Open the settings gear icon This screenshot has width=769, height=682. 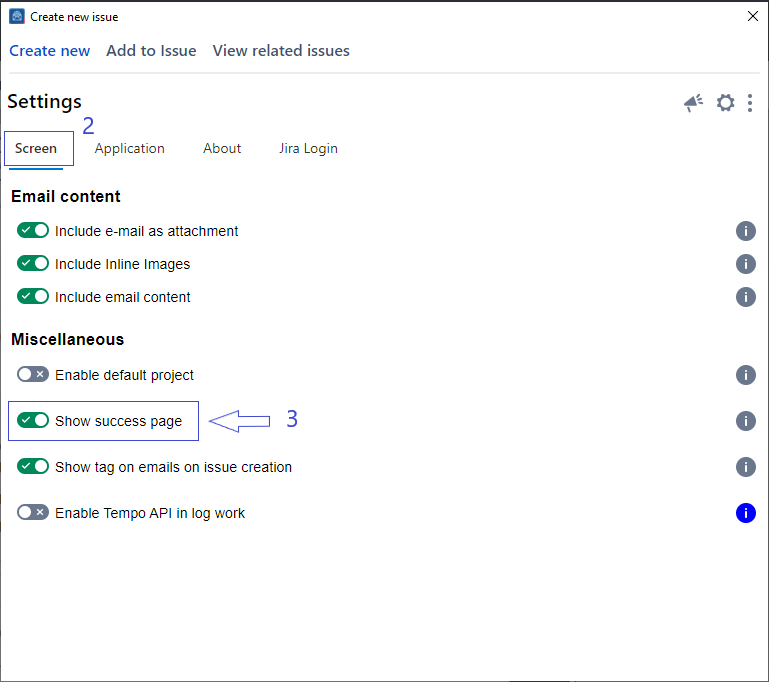click(x=725, y=103)
